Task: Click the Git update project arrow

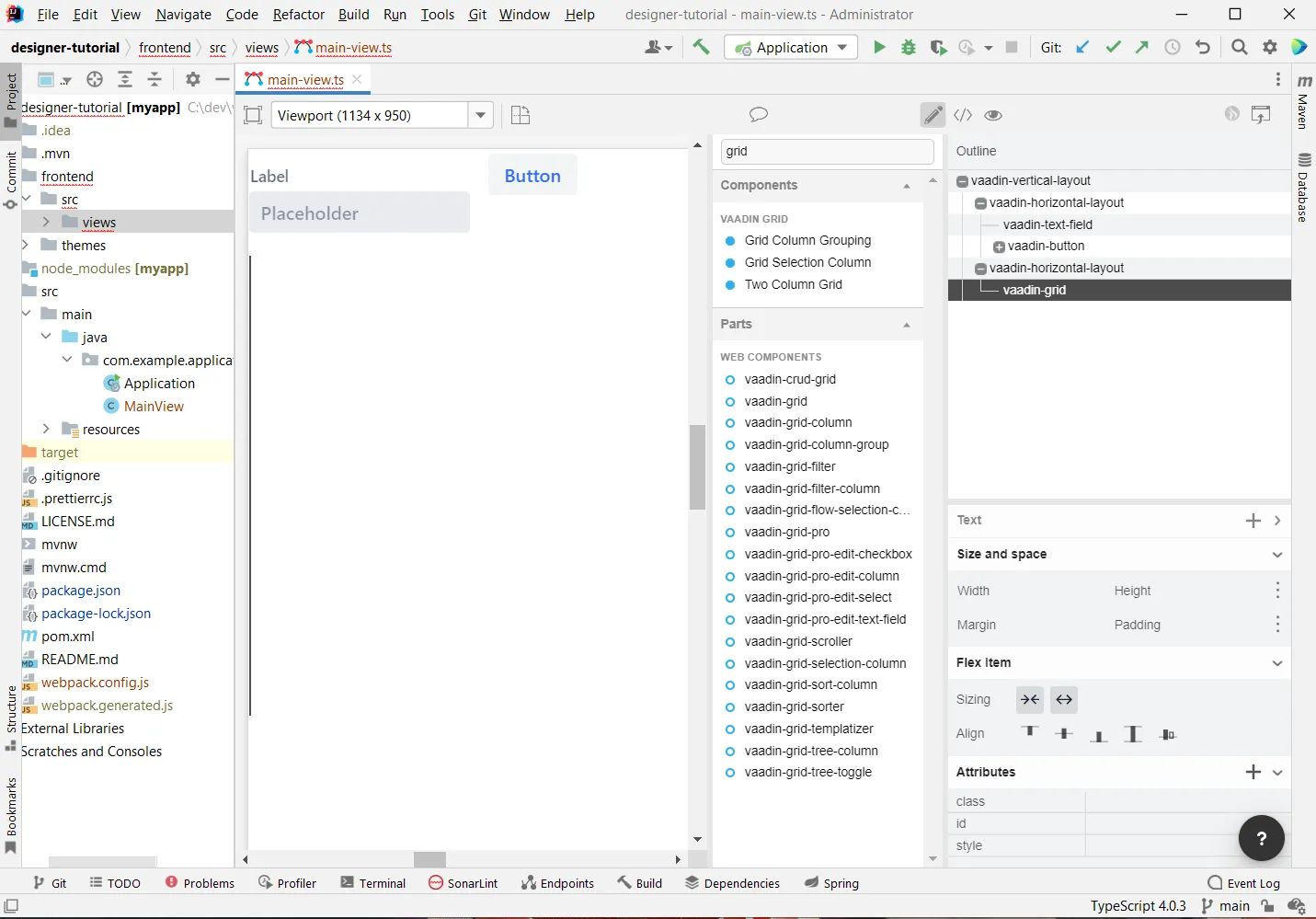Action: [x=1083, y=48]
